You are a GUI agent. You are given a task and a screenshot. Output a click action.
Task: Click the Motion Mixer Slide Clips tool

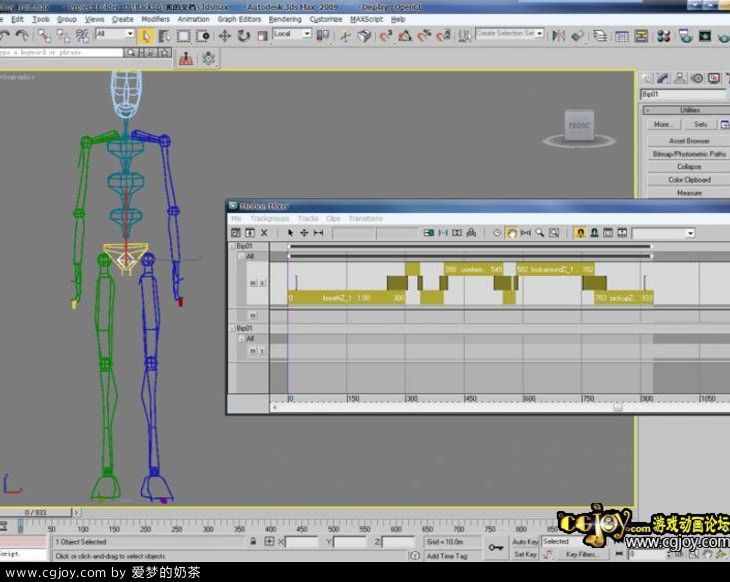pos(318,233)
